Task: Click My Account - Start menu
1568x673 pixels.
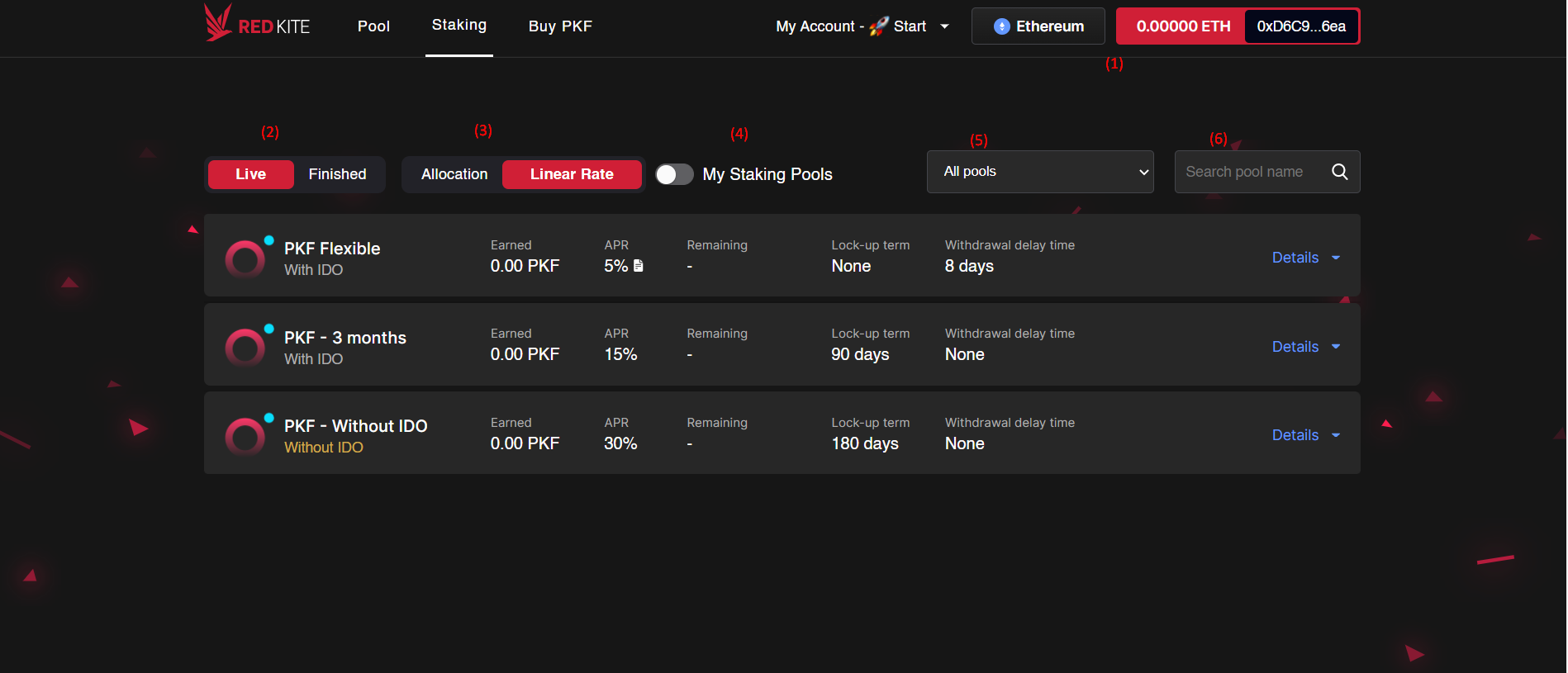Action: 862,26
